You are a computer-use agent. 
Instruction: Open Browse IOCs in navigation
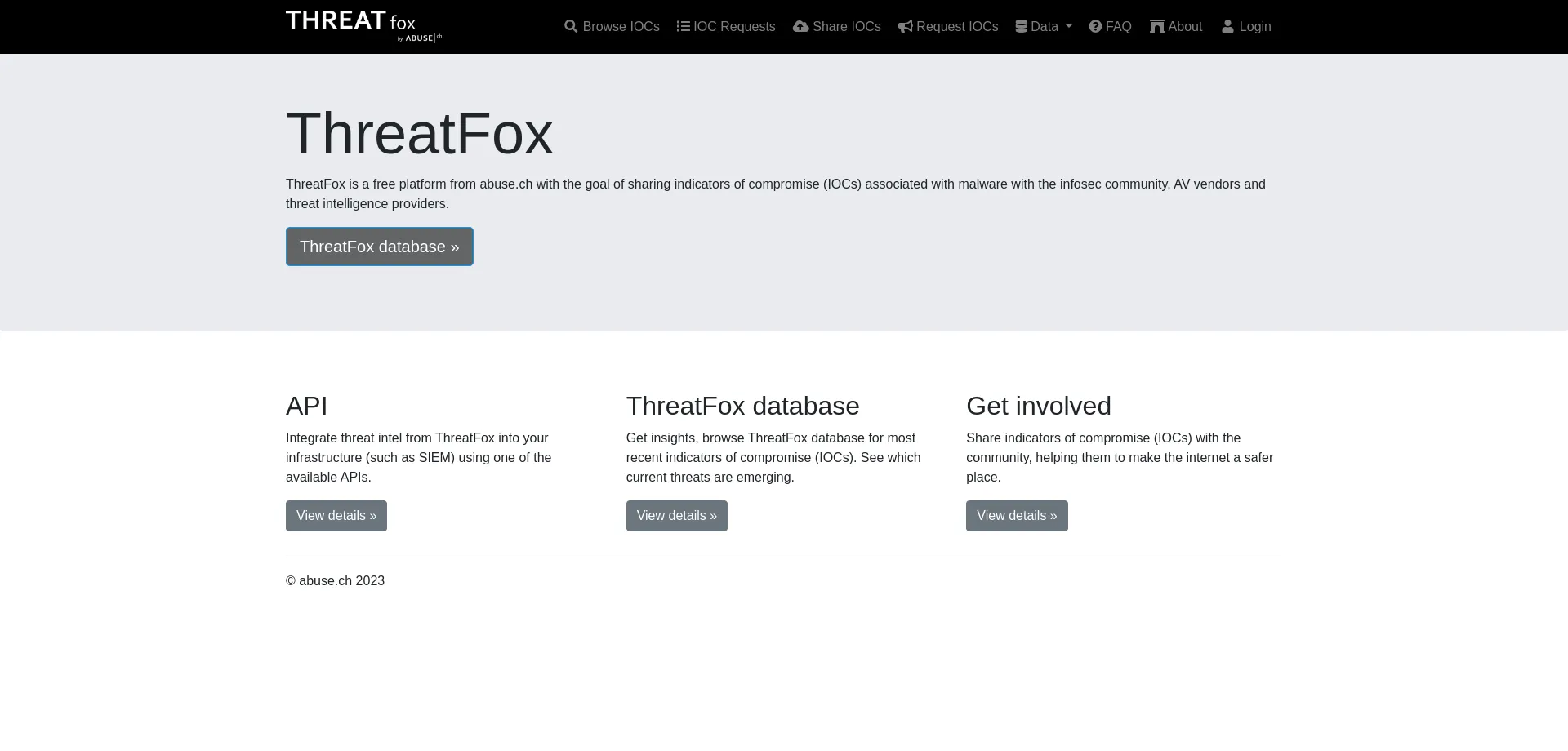pyautogui.click(x=612, y=27)
